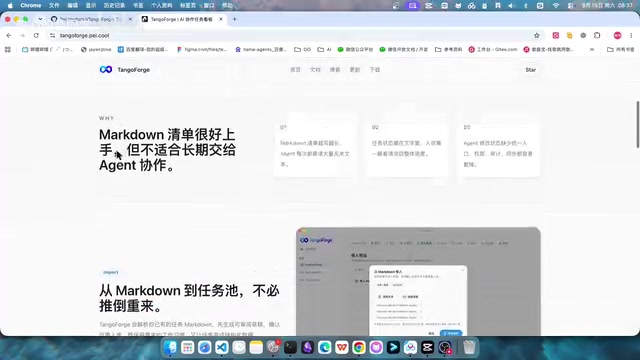Open Google Chrome from the Dock
640x360 pixels.
pos(359,347)
